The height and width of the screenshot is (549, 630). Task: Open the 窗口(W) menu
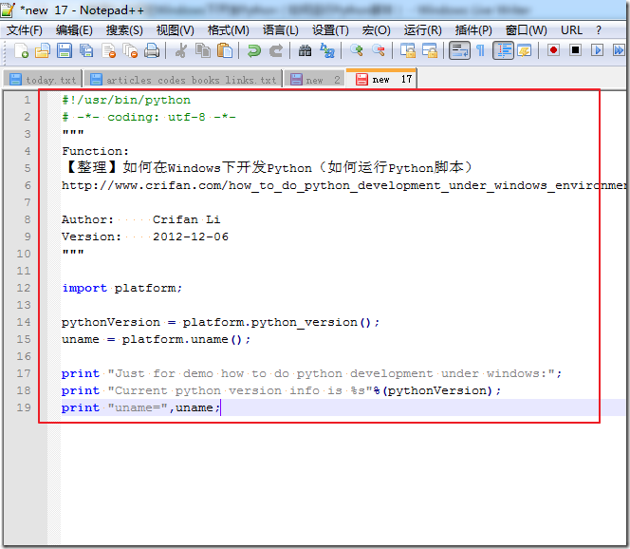526,31
